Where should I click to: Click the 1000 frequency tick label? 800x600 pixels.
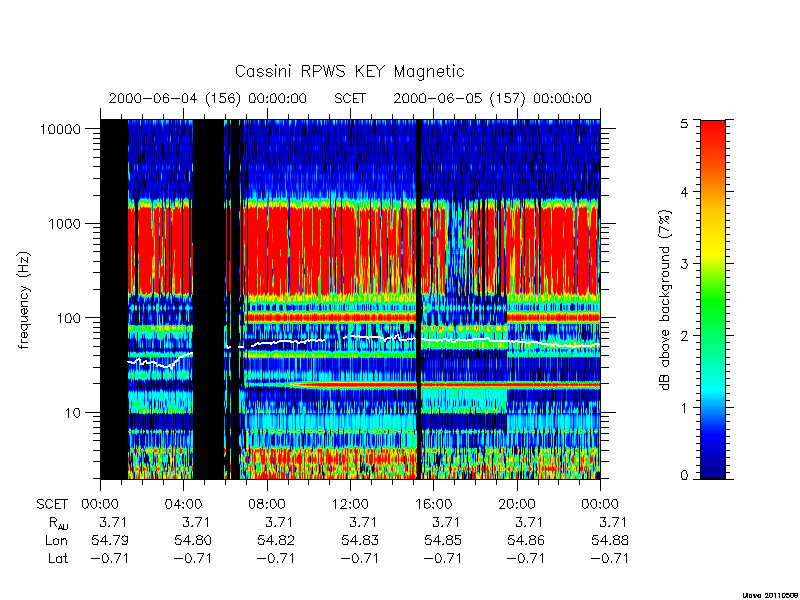[64, 223]
